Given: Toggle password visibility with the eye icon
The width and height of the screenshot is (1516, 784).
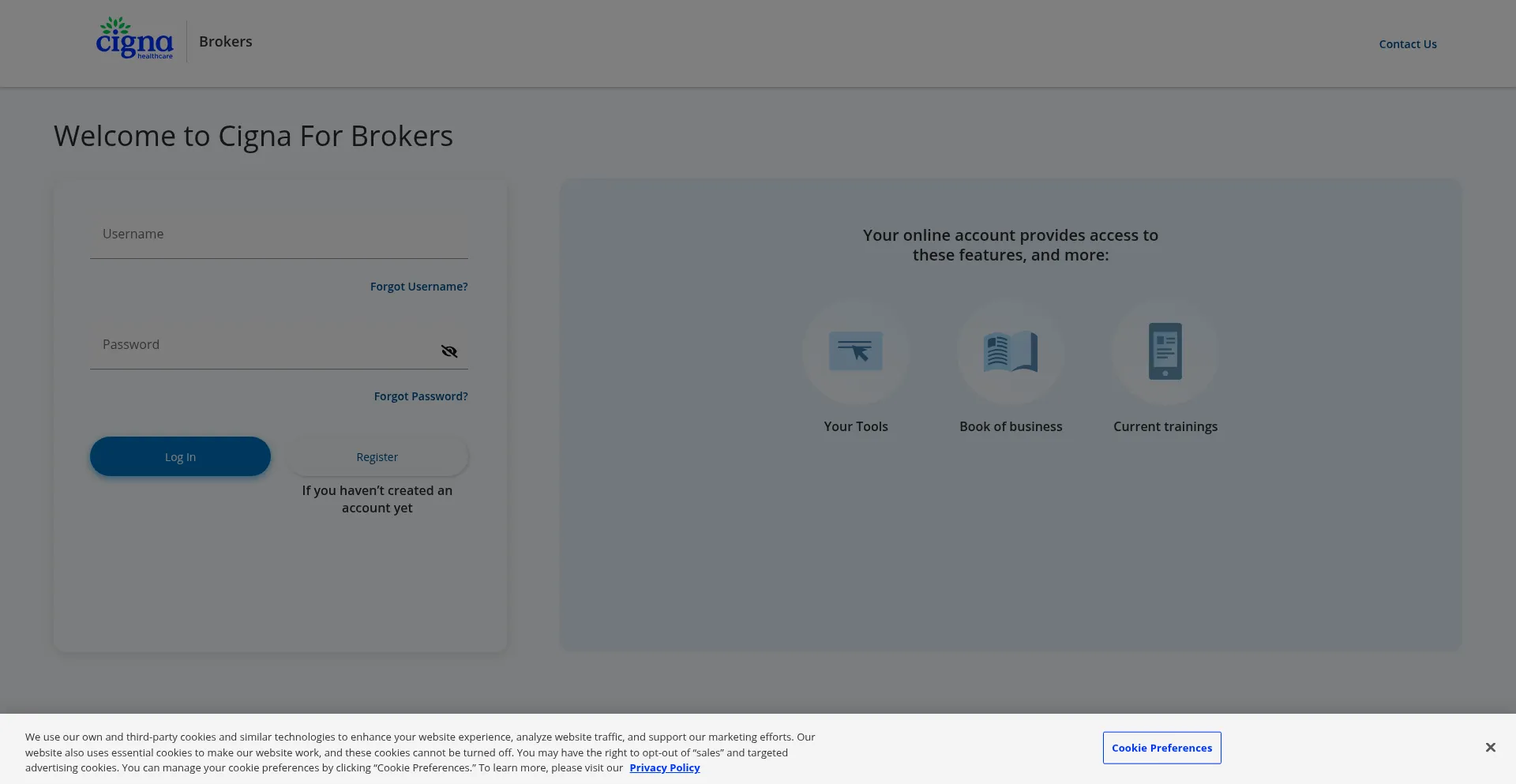Looking at the screenshot, I should click(x=449, y=351).
